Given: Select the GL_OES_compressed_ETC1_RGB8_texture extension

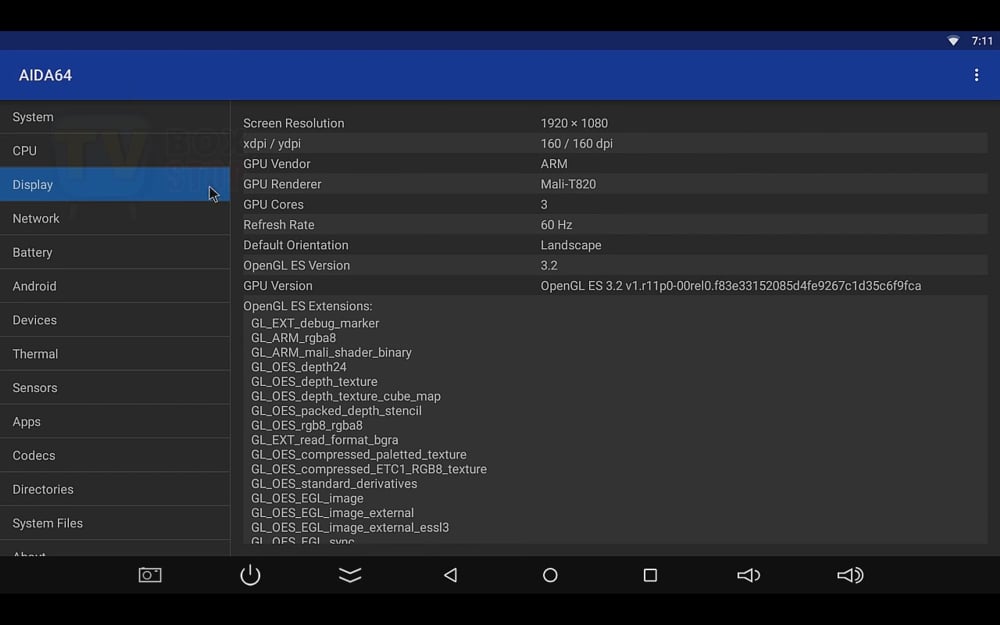Looking at the screenshot, I should [x=369, y=469].
